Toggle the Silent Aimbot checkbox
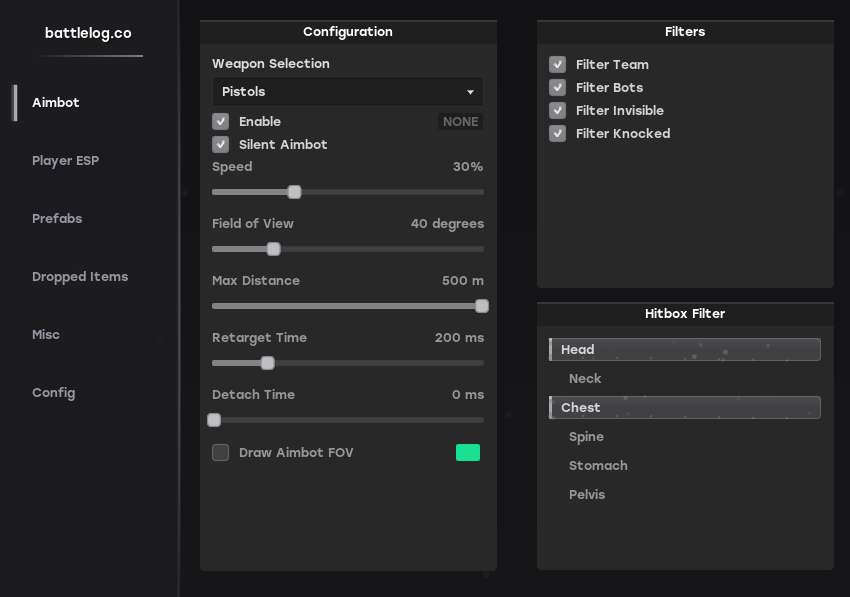The width and height of the screenshot is (850, 597). (x=221, y=144)
